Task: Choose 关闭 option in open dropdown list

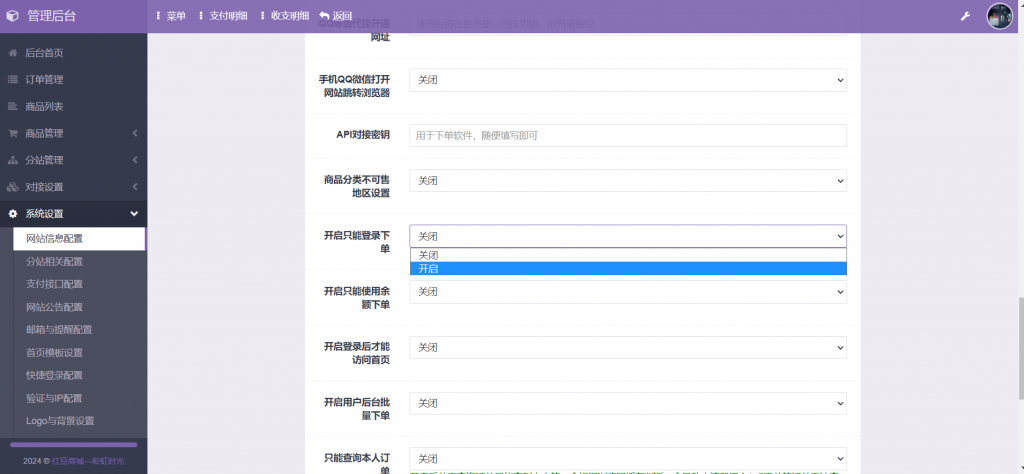Action: coord(628,255)
